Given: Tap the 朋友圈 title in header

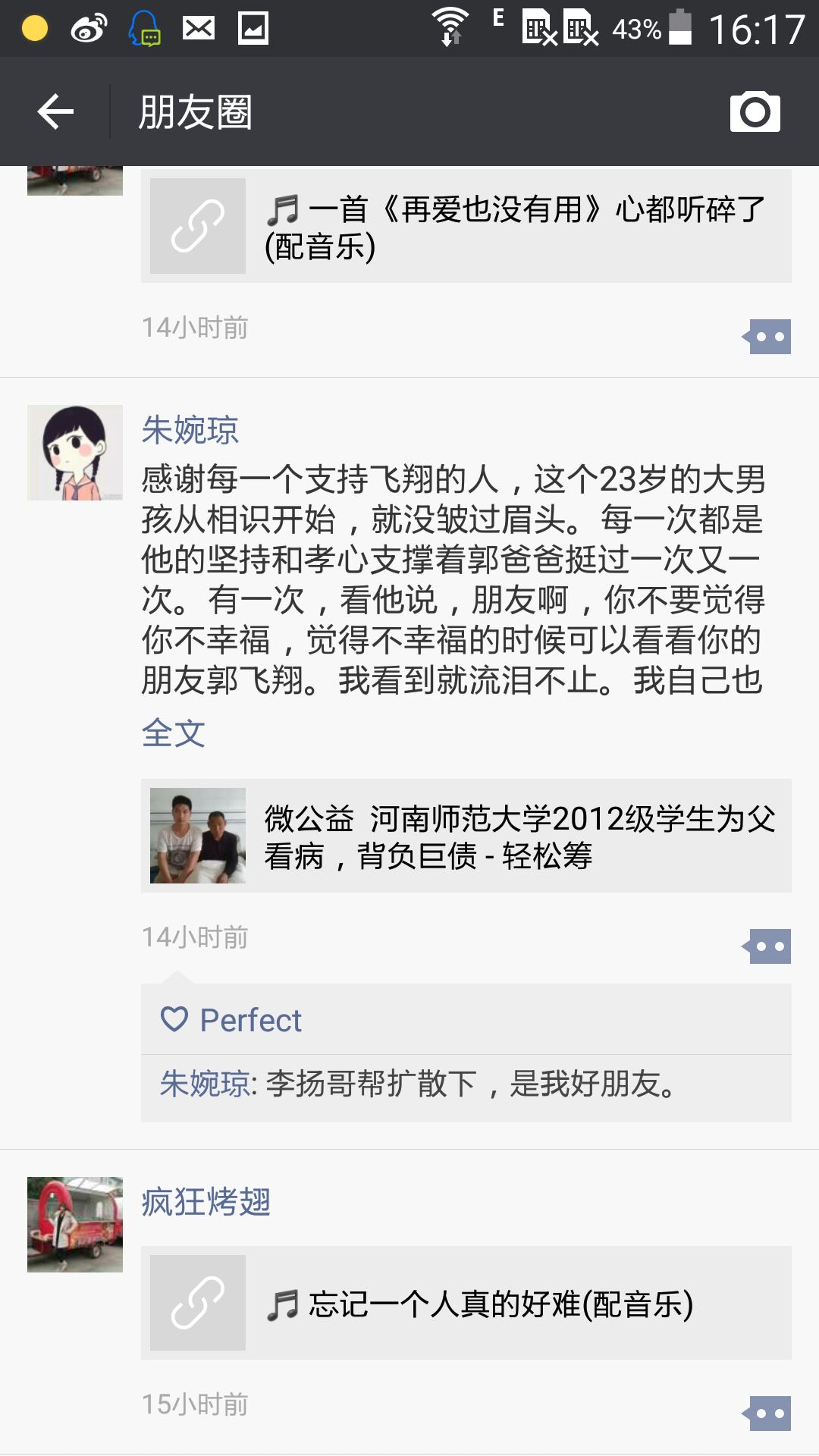Looking at the screenshot, I should click(195, 112).
